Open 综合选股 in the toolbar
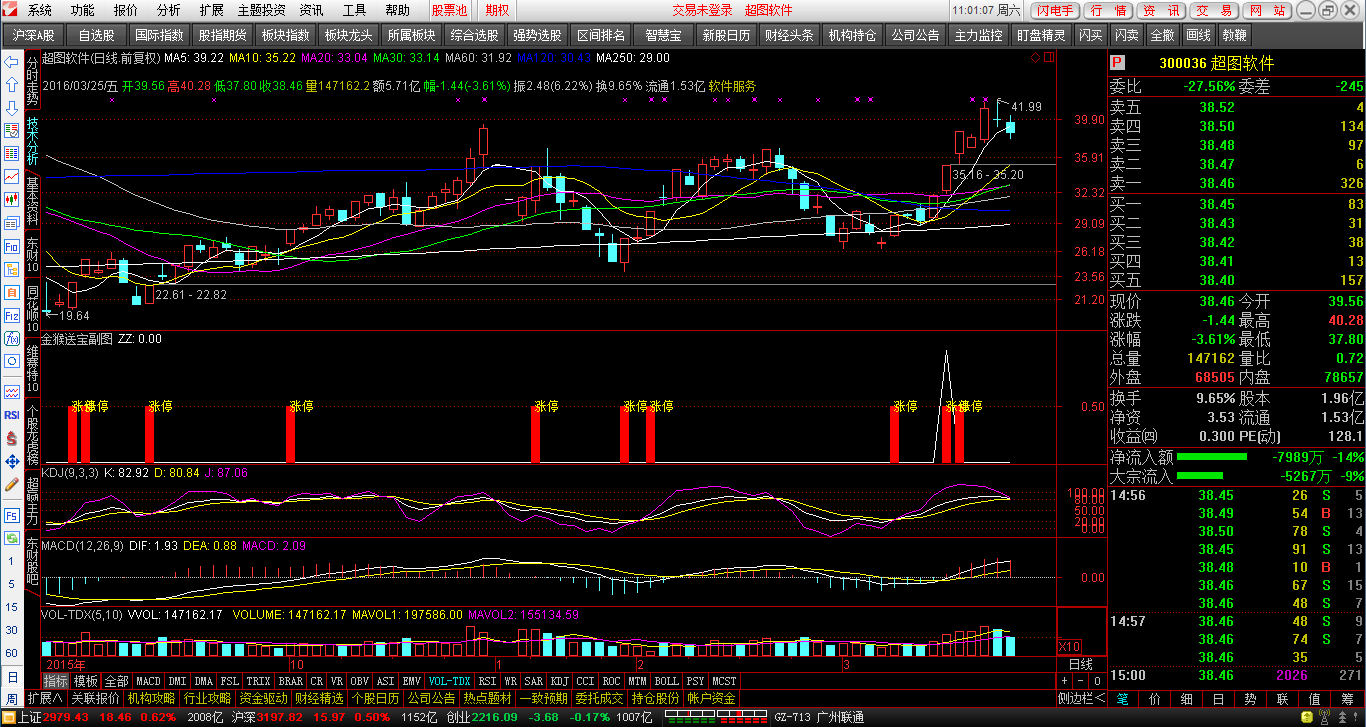The image size is (1366, 727). 475,35
